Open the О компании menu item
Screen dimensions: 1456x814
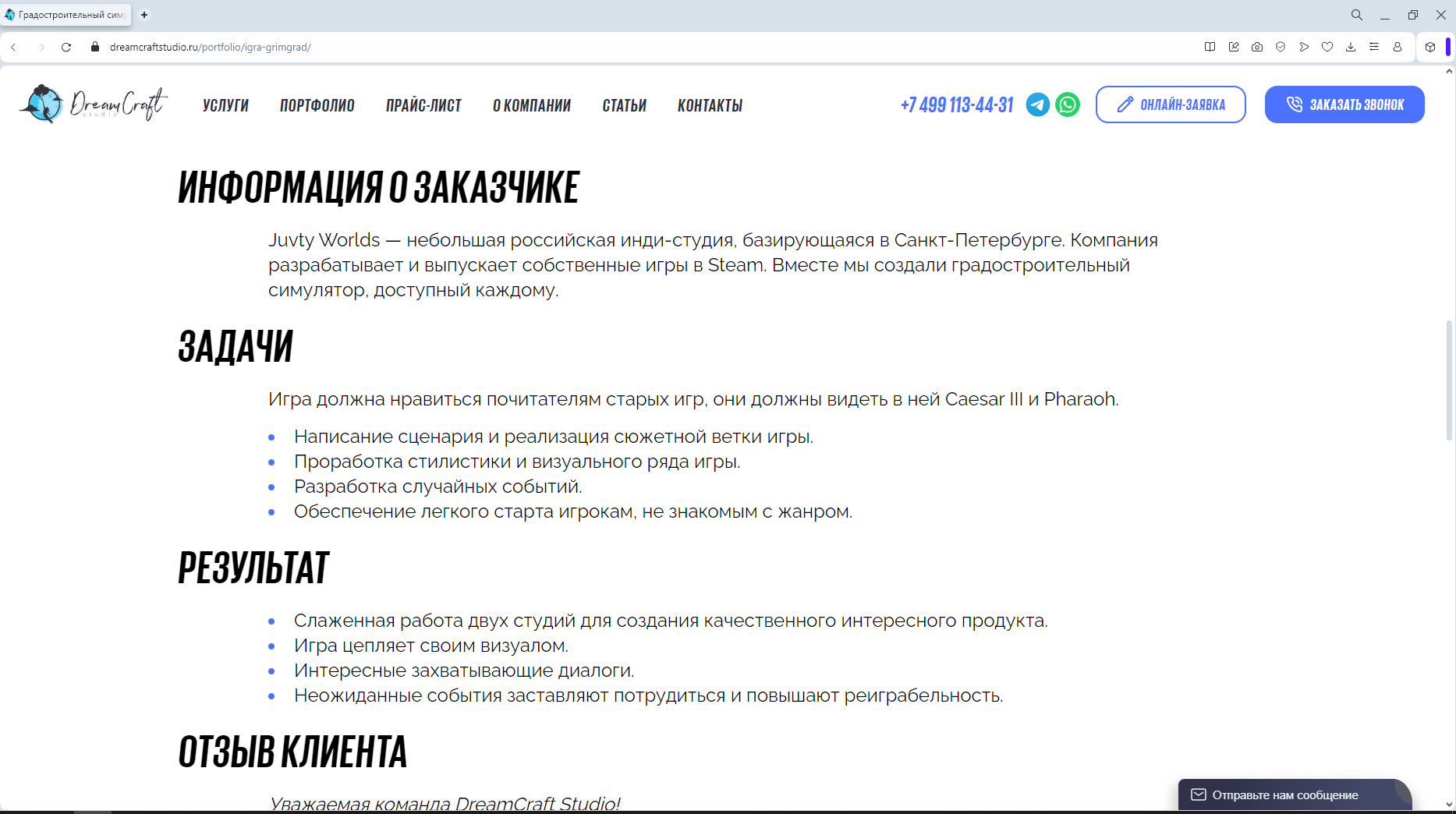click(532, 105)
